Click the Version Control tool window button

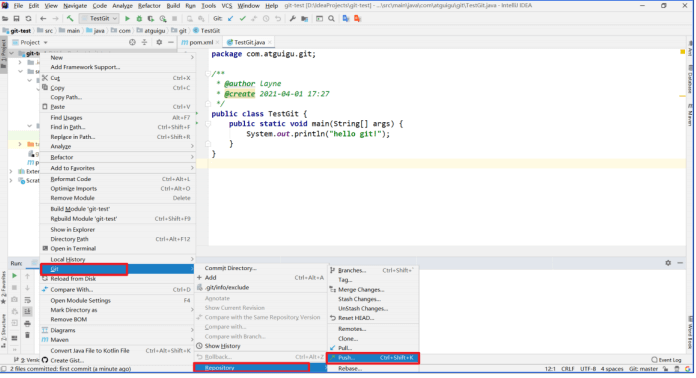[27, 360]
